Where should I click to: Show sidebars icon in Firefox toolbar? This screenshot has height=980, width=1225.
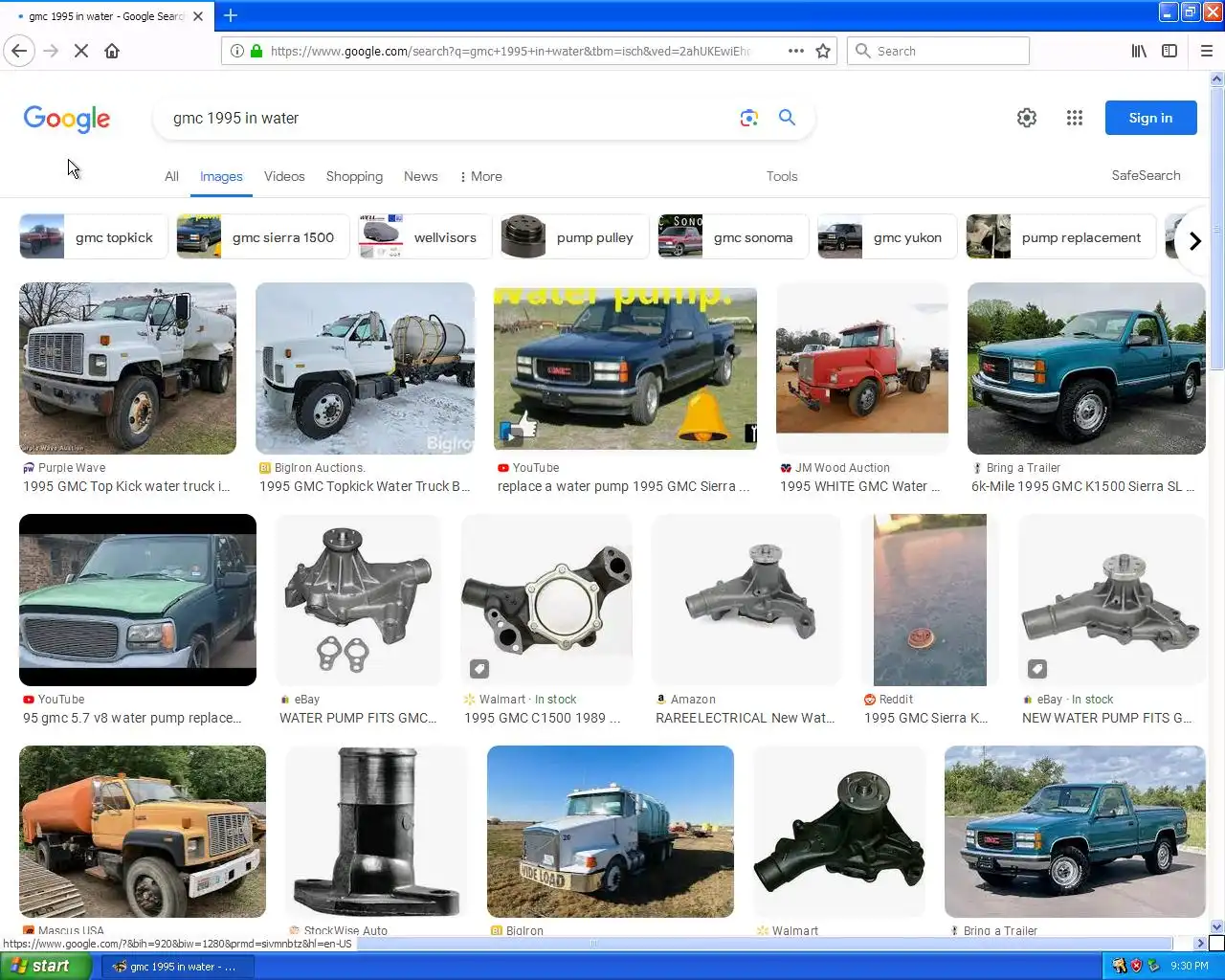1169,51
